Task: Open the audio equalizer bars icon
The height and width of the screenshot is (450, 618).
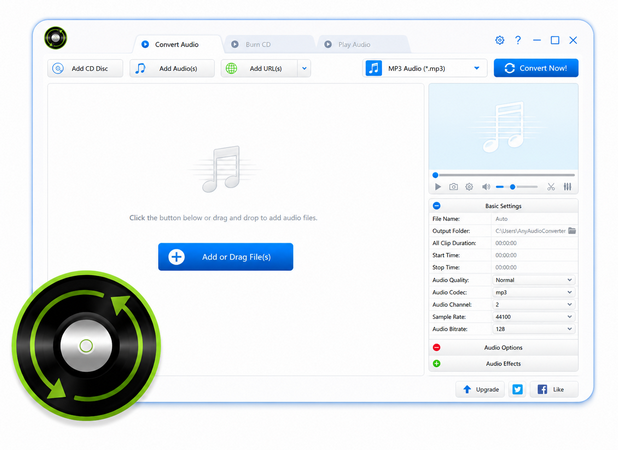Action: point(567,187)
